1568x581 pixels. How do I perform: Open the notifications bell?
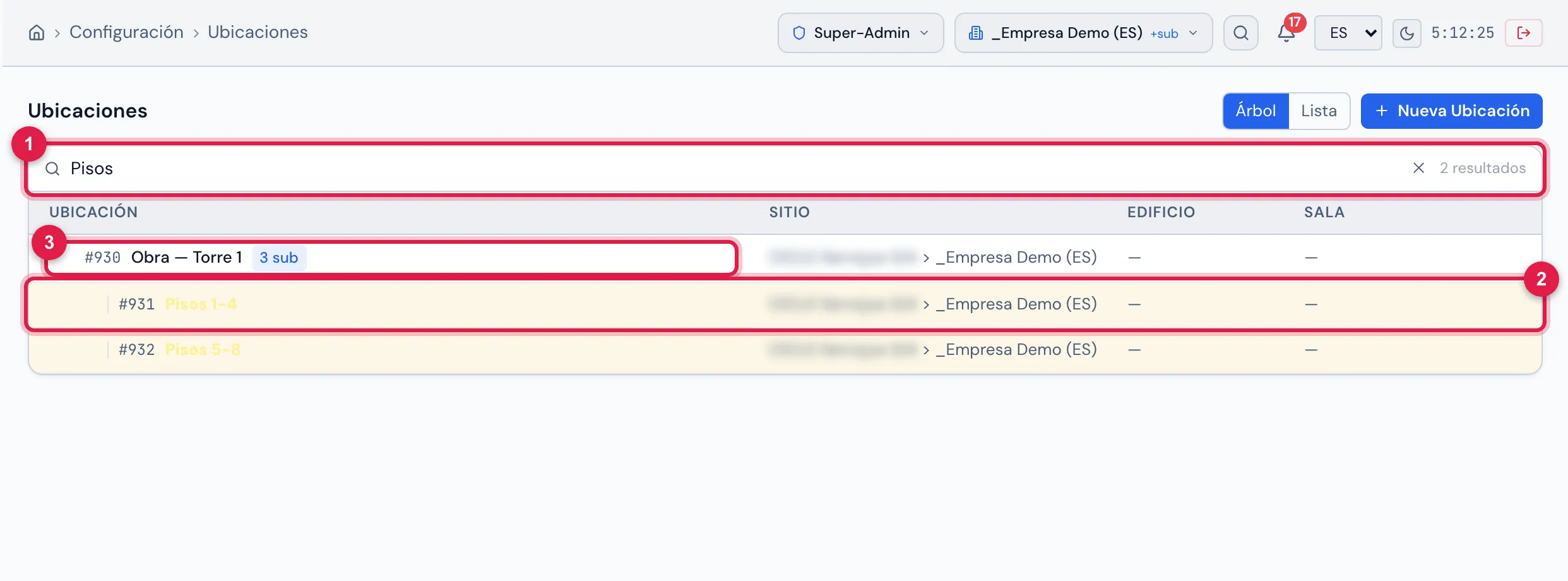click(1286, 33)
